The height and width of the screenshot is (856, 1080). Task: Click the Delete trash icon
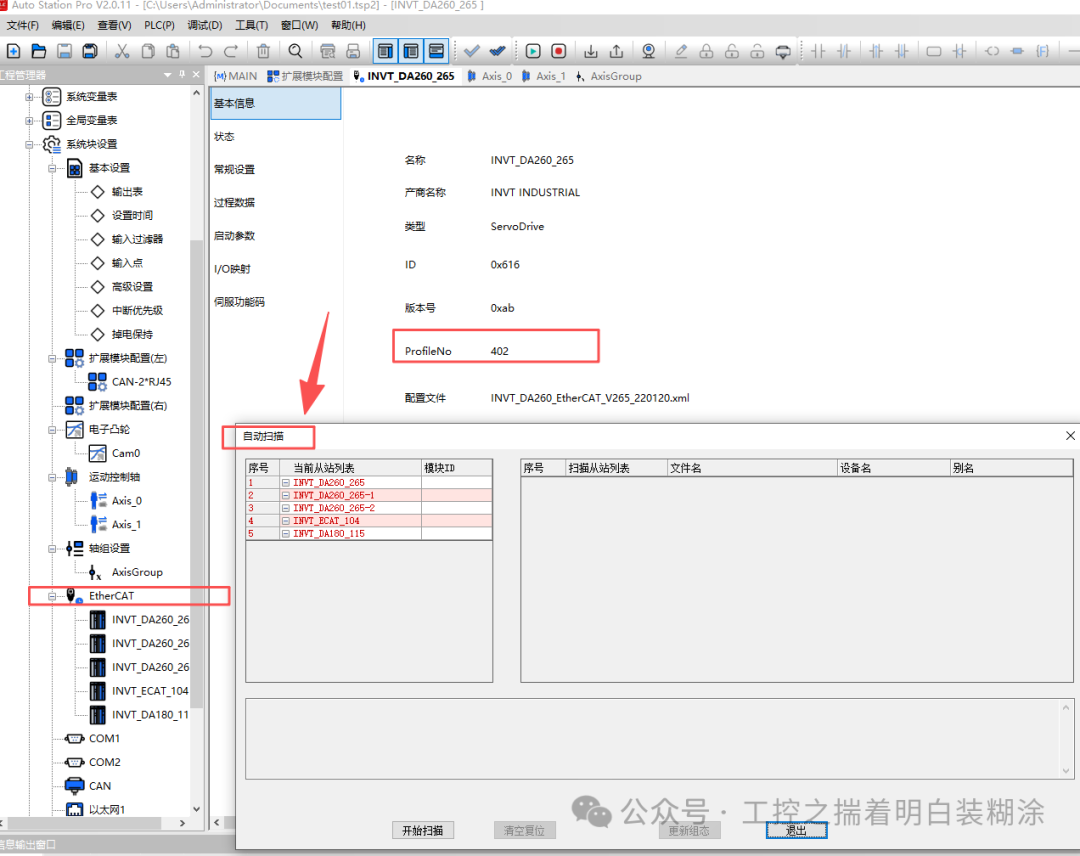(x=263, y=51)
